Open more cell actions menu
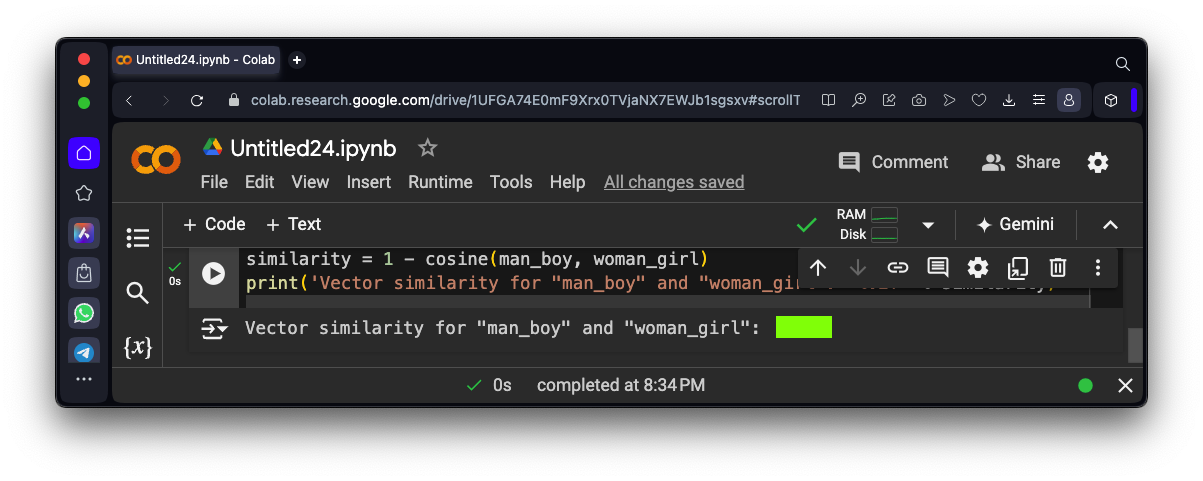The width and height of the screenshot is (1203, 481). (1098, 267)
